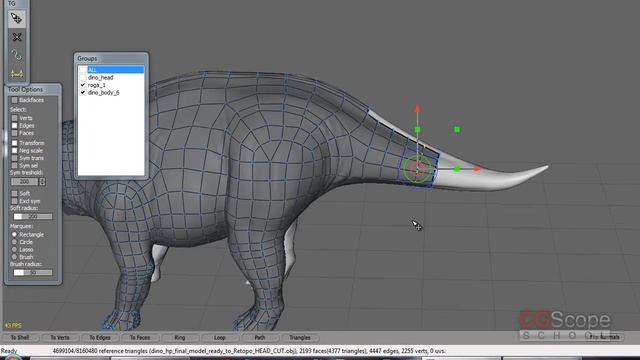Select the dino_head group name

click(x=100, y=78)
